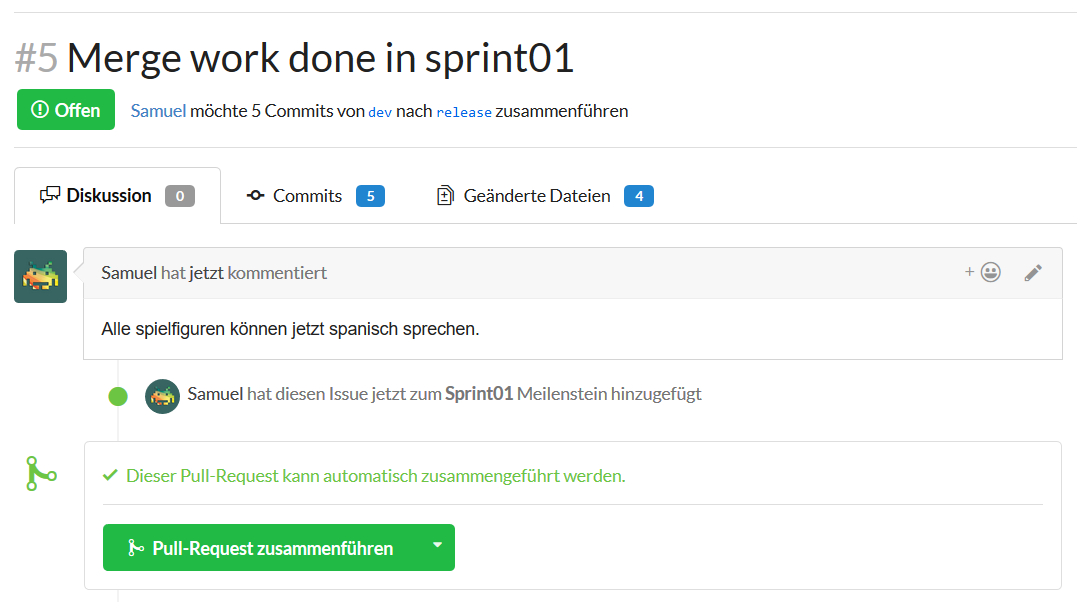The image size is (1077, 602).
Task: Click the green merge icon left of merge box
Action: 40,474
